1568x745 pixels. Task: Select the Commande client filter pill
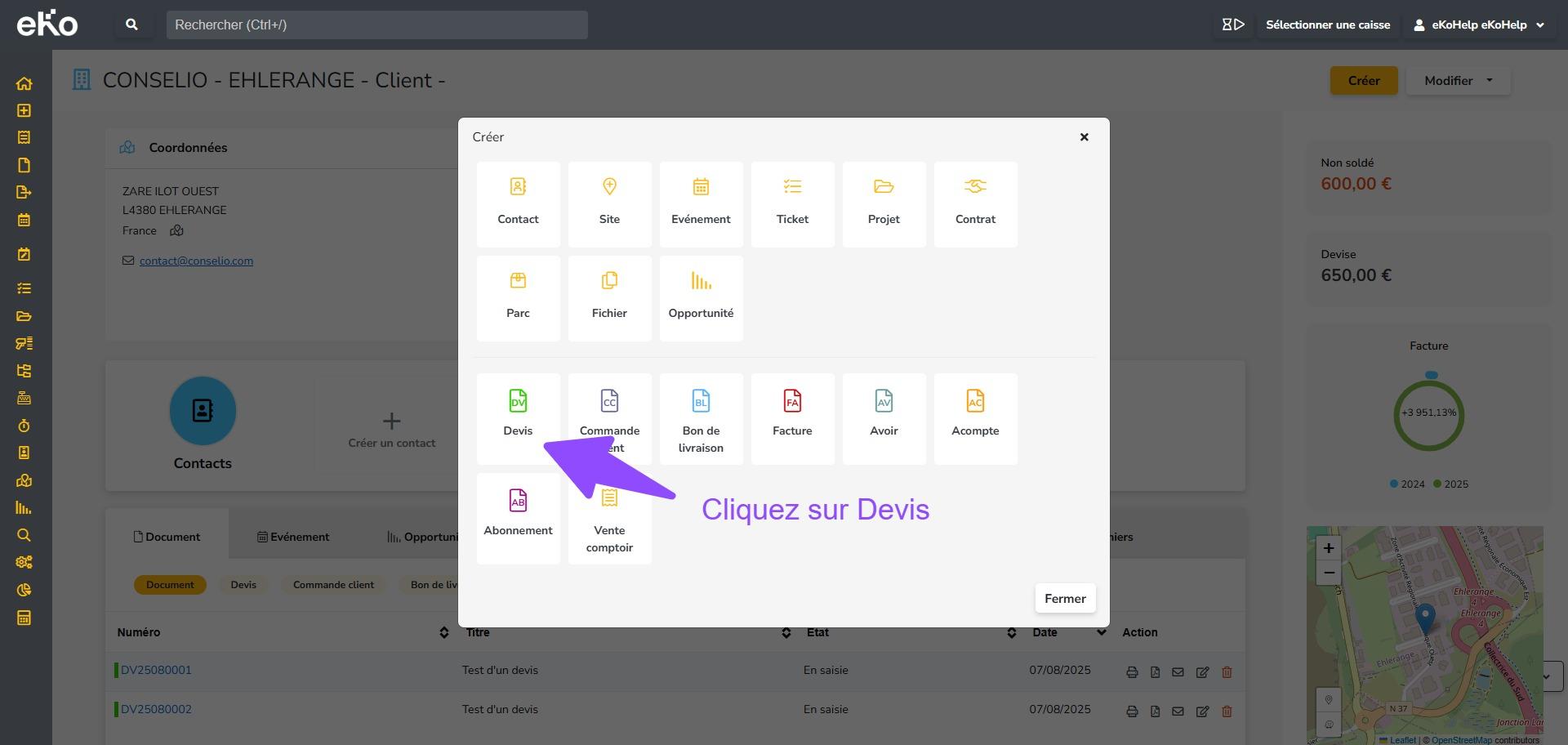tap(333, 585)
